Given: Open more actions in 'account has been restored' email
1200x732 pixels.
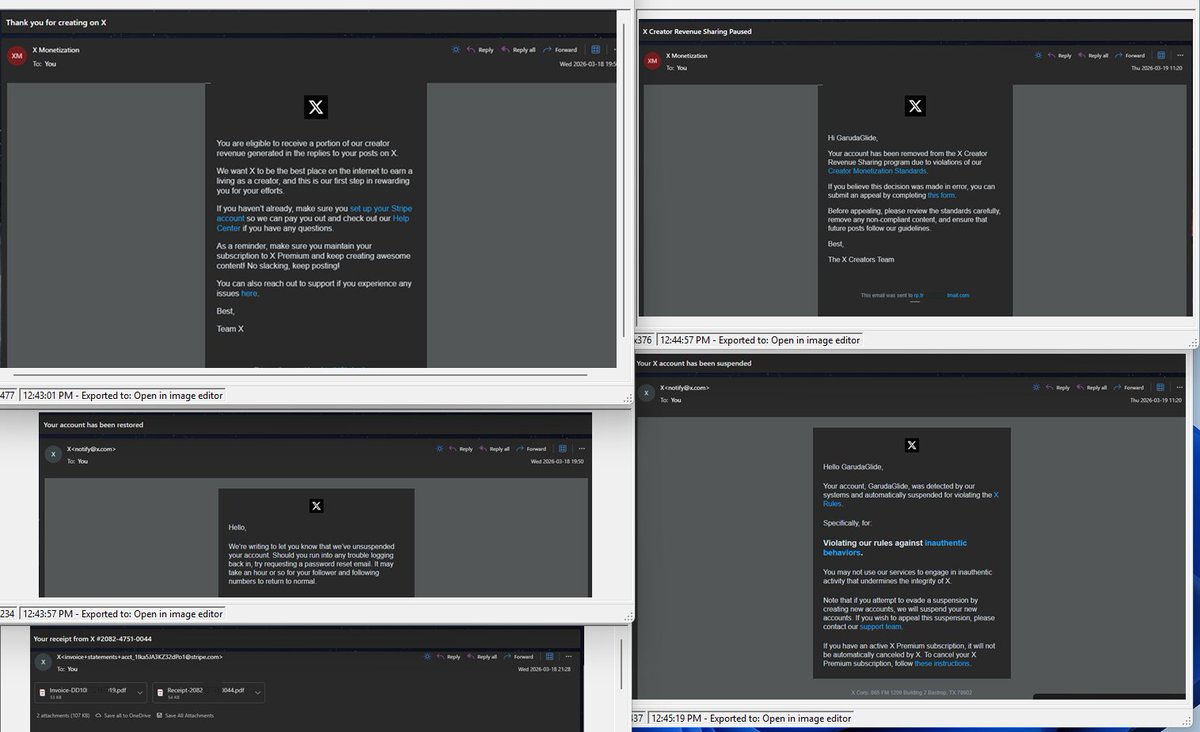Looking at the screenshot, I should tap(581, 449).
